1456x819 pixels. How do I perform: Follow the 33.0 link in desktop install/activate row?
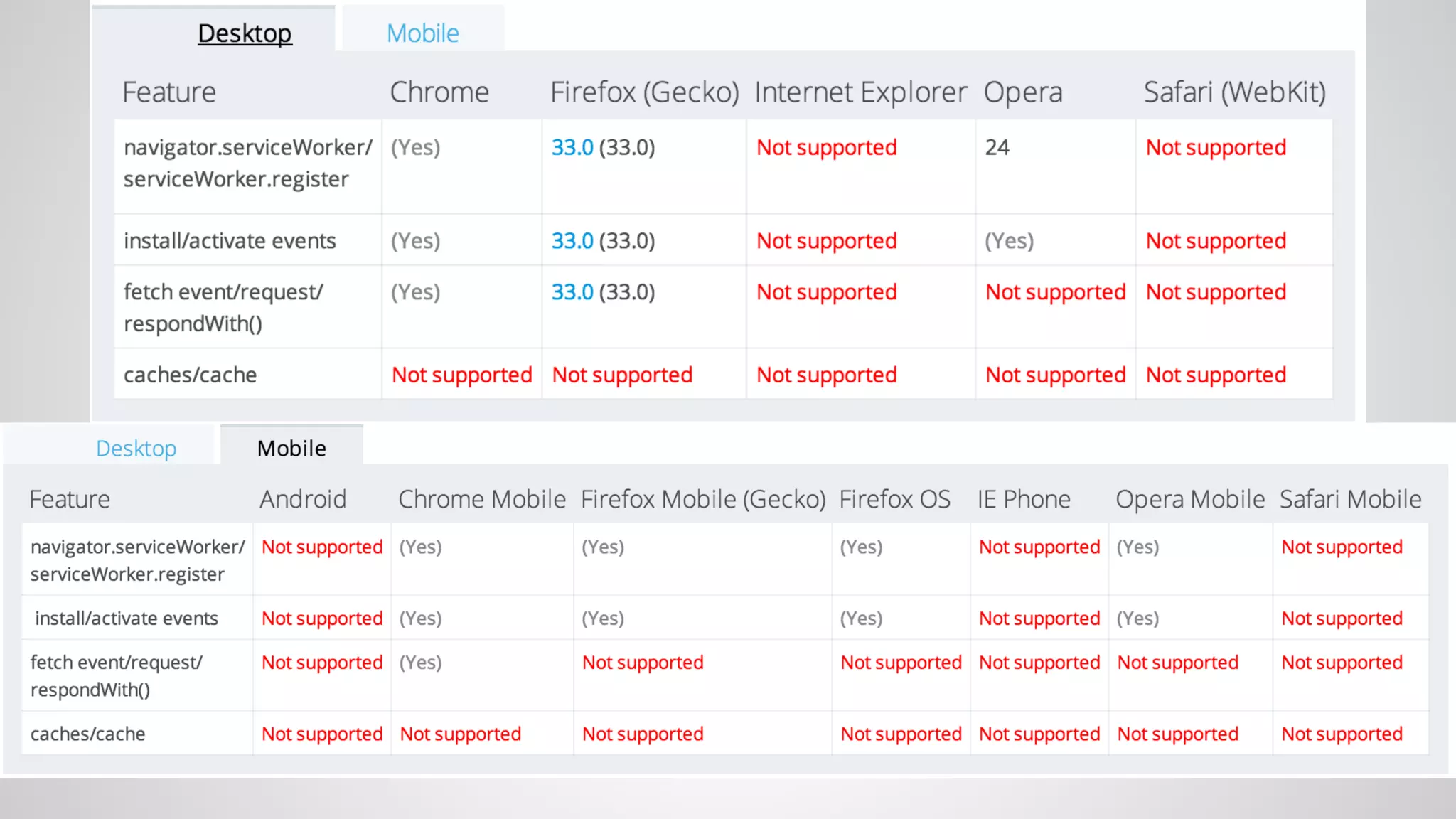point(572,241)
